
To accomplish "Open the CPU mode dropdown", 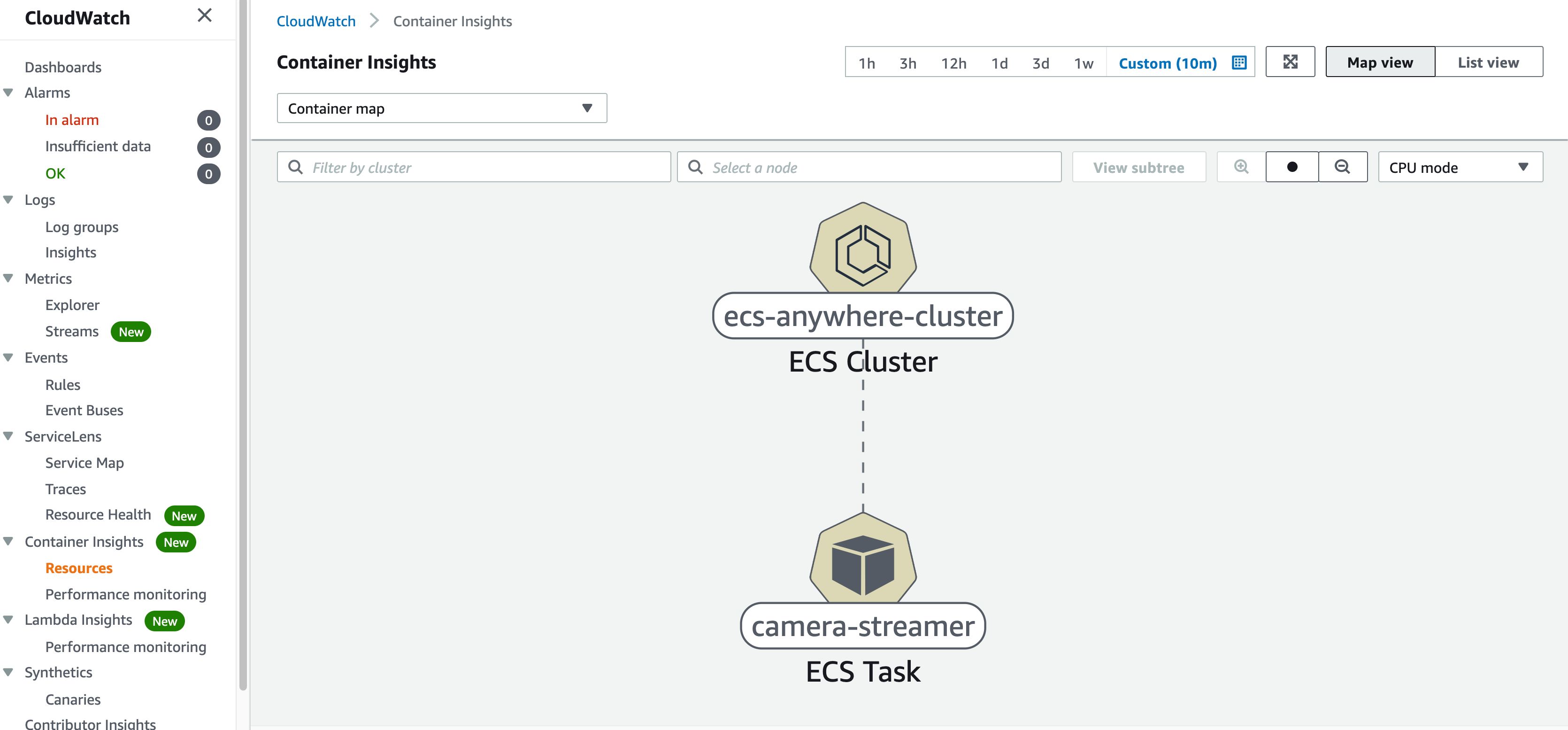I will coord(1460,167).
